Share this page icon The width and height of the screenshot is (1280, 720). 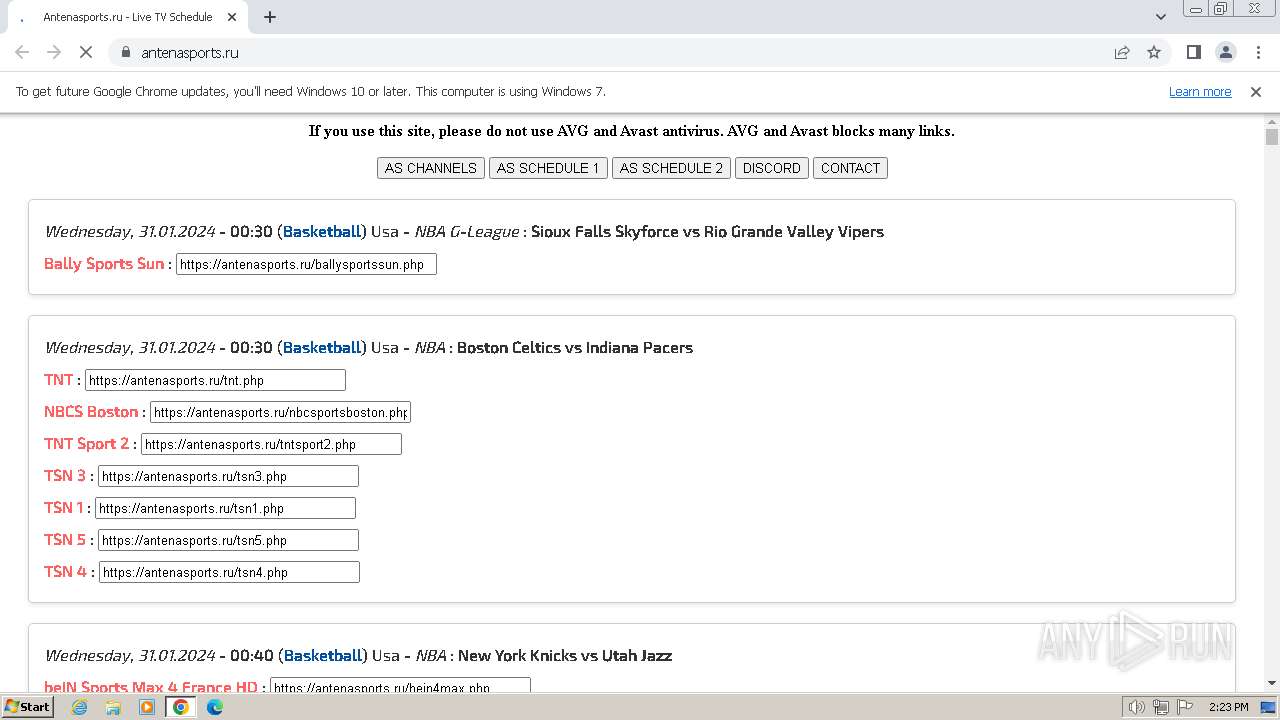[1122, 52]
